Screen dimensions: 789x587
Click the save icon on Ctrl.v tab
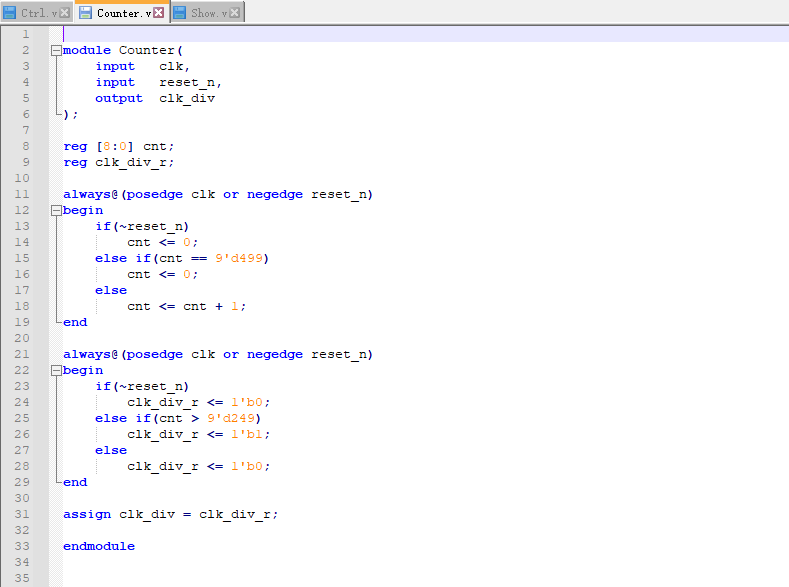pyautogui.click(x=10, y=13)
